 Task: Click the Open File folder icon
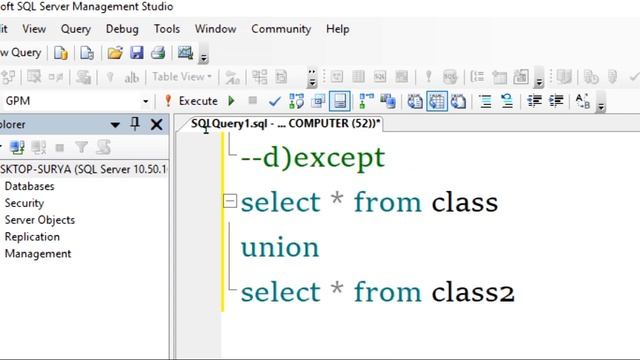115,53
